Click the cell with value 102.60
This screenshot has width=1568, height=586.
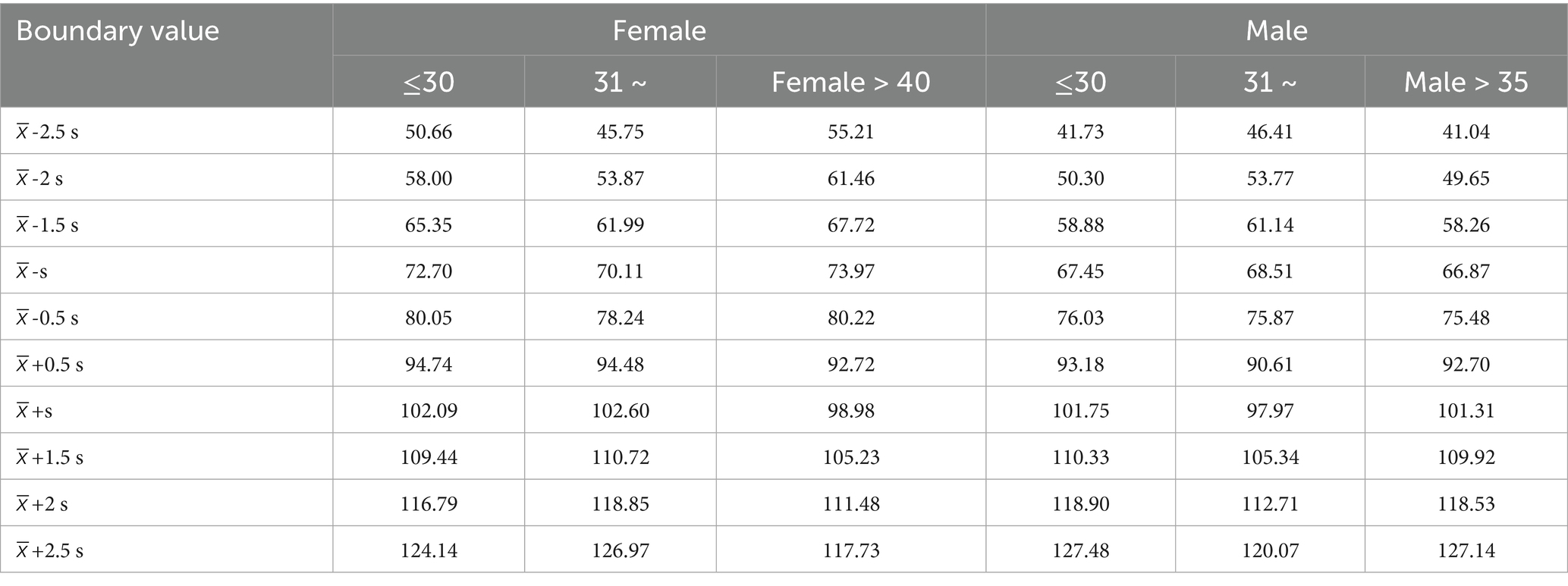tap(620, 411)
